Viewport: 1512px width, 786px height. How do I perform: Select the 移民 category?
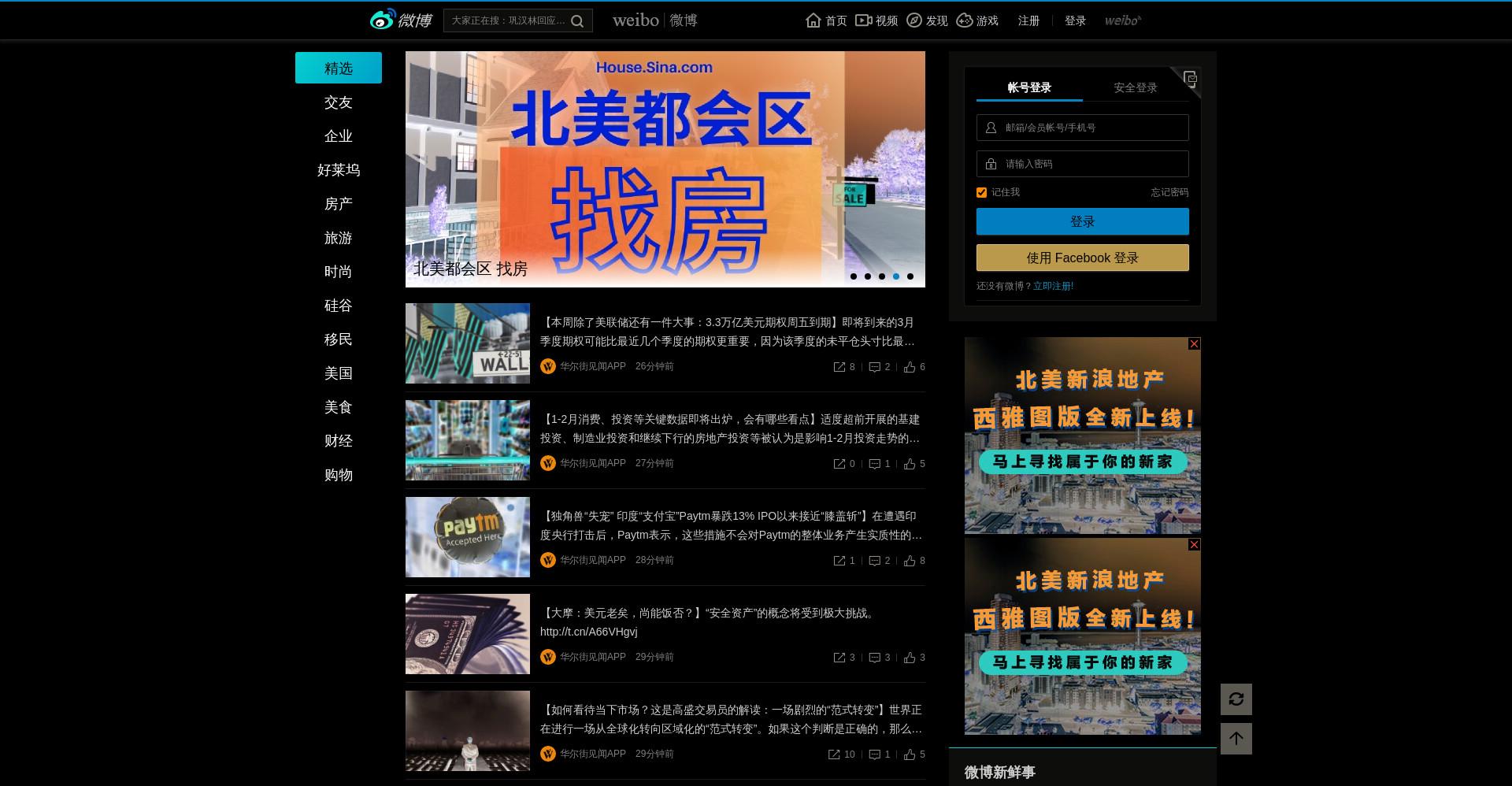pyautogui.click(x=339, y=339)
